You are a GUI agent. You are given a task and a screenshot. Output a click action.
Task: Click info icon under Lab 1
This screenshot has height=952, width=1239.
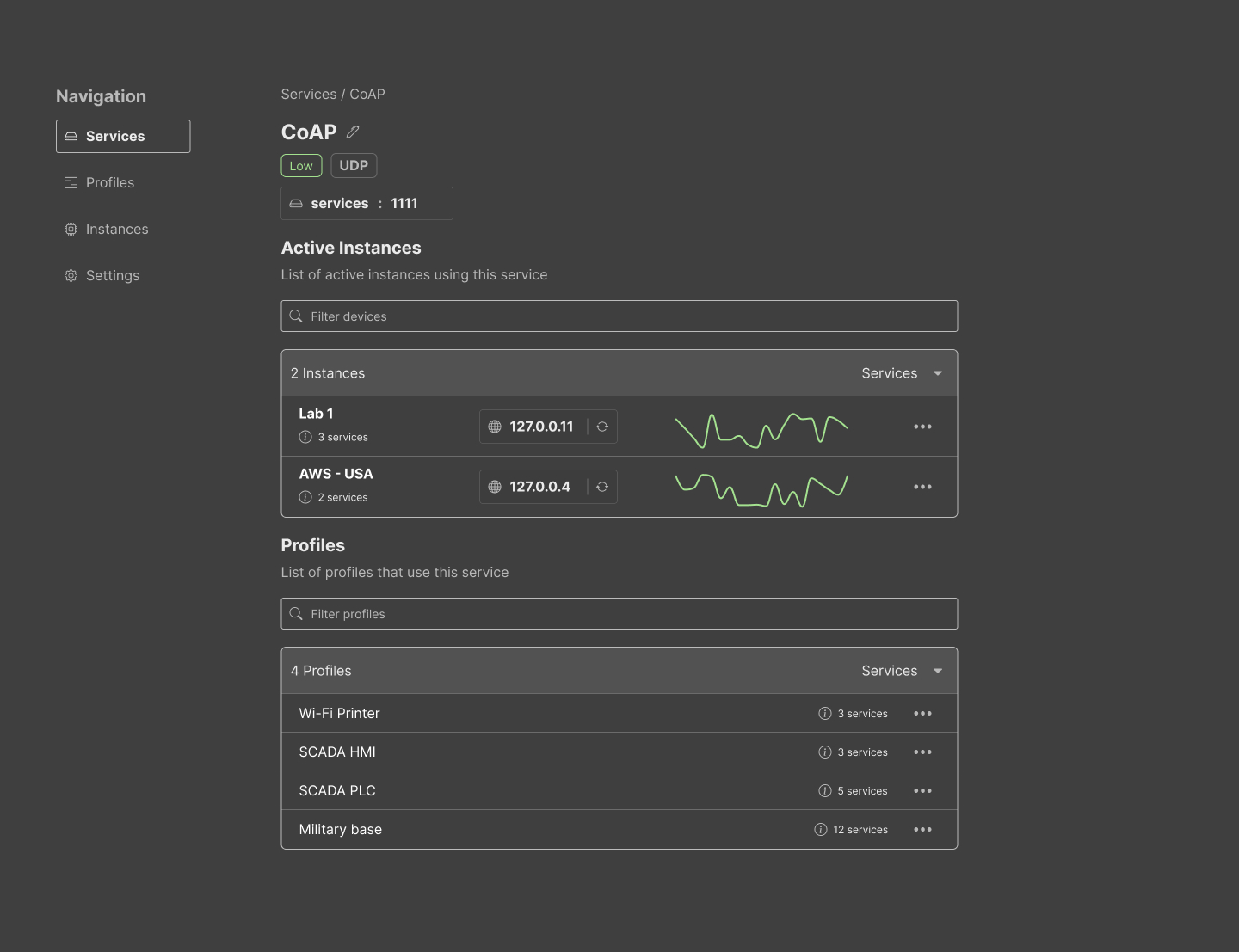(x=305, y=437)
